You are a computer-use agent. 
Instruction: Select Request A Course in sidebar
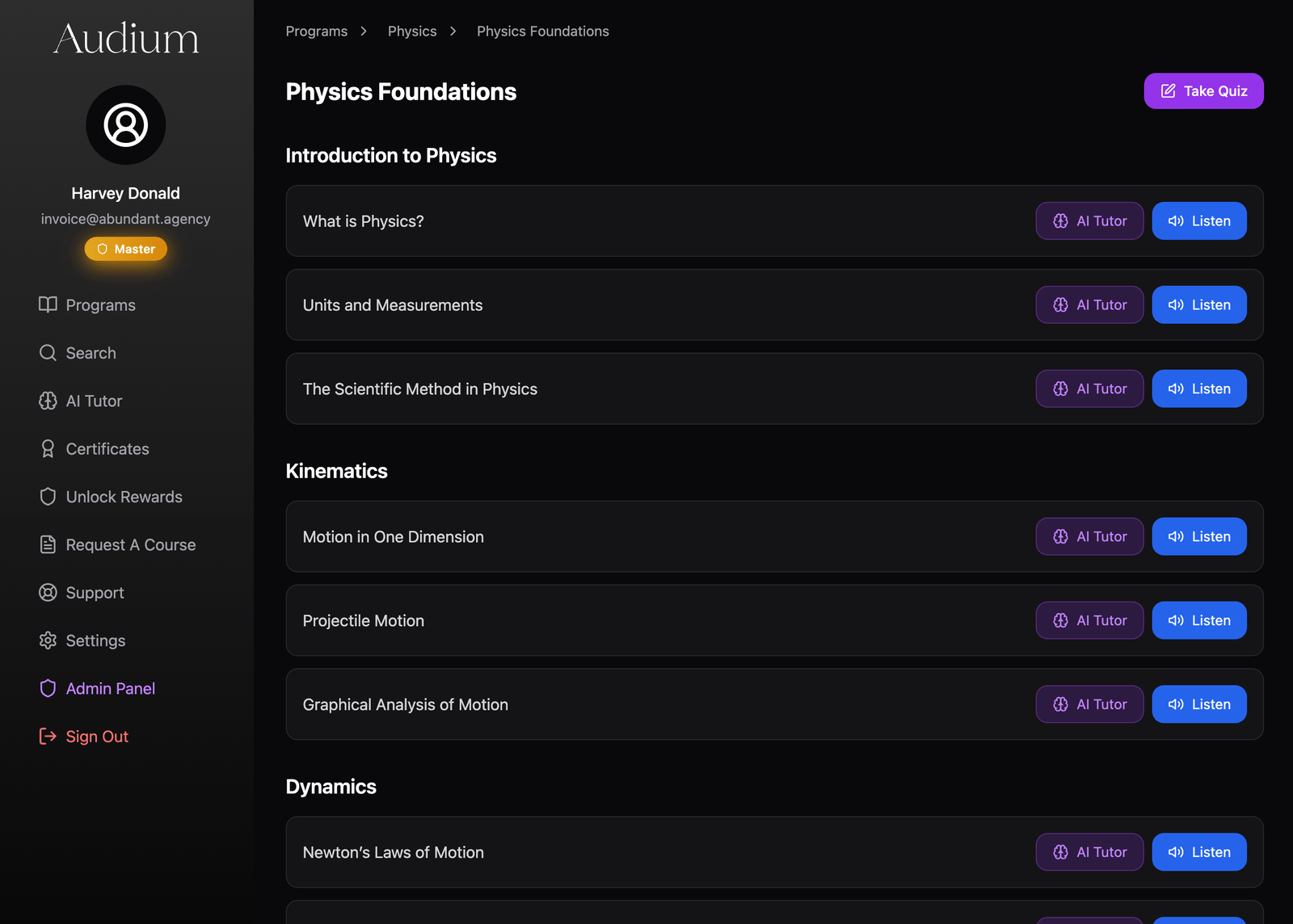130,545
